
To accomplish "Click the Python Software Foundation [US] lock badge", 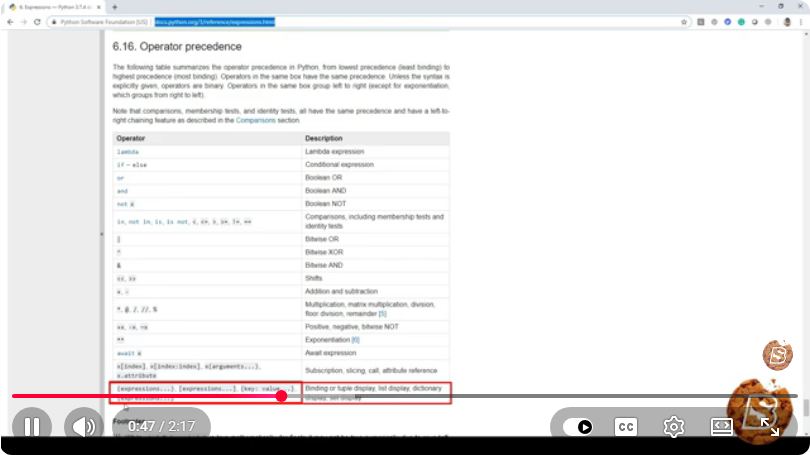I will [x=100, y=22].
